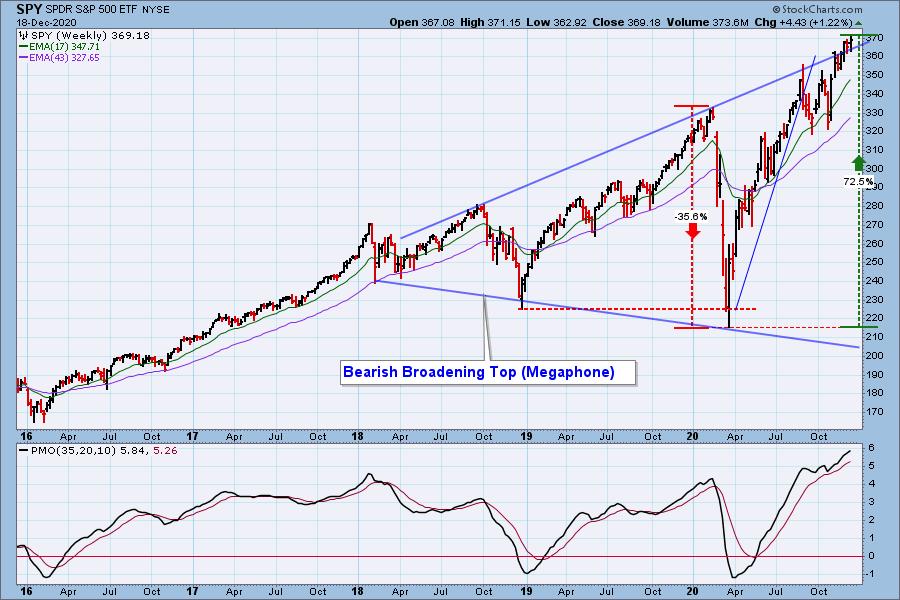Click the 370 price axis label
The width and height of the screenshot is (900, 600).
875,38
